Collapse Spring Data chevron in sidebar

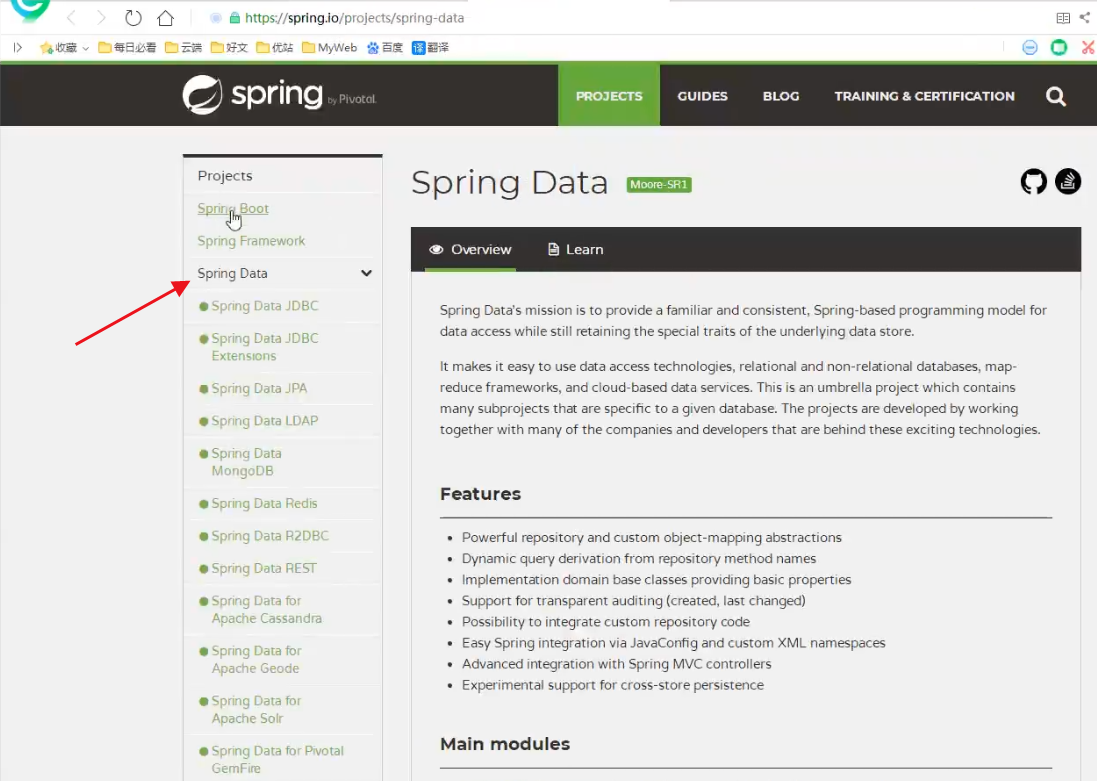(x=366, y=273)
